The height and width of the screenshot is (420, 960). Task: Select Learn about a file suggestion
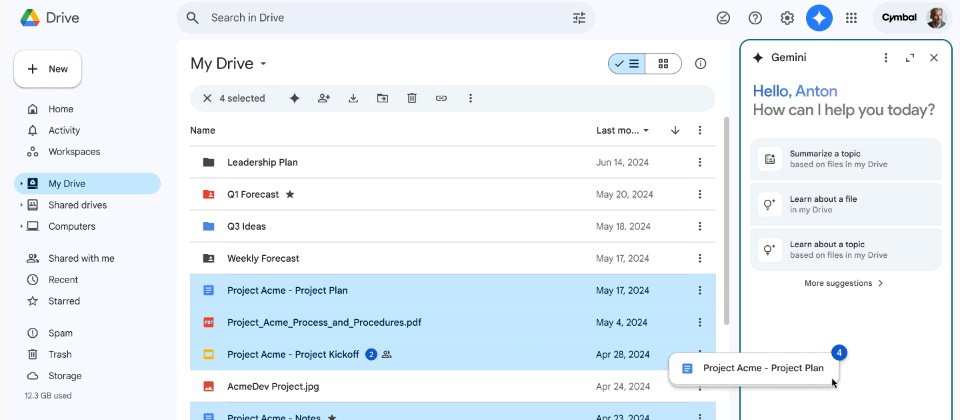tap(846, 204)
